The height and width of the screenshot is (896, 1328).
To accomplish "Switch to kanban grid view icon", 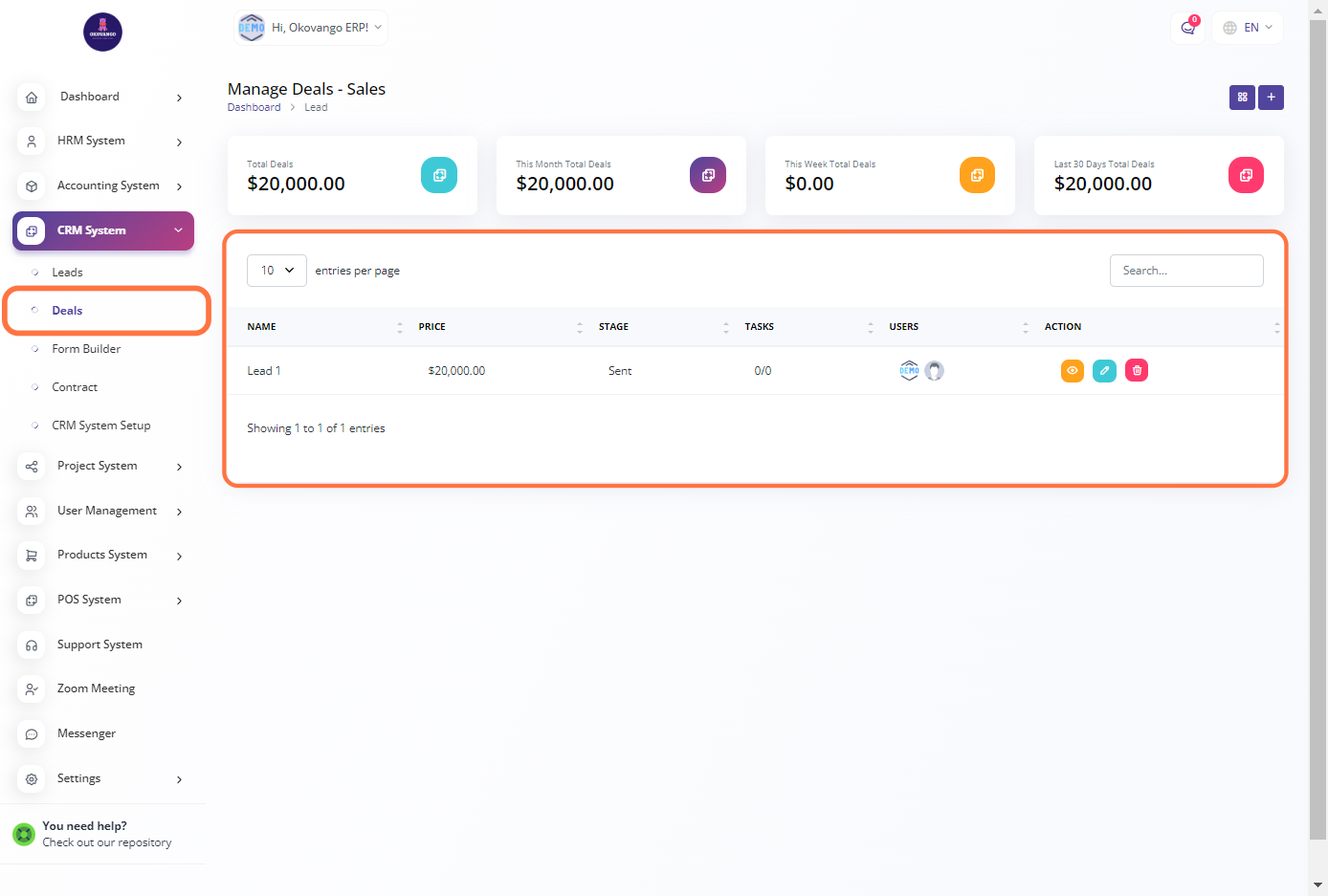I will 1242,98.
